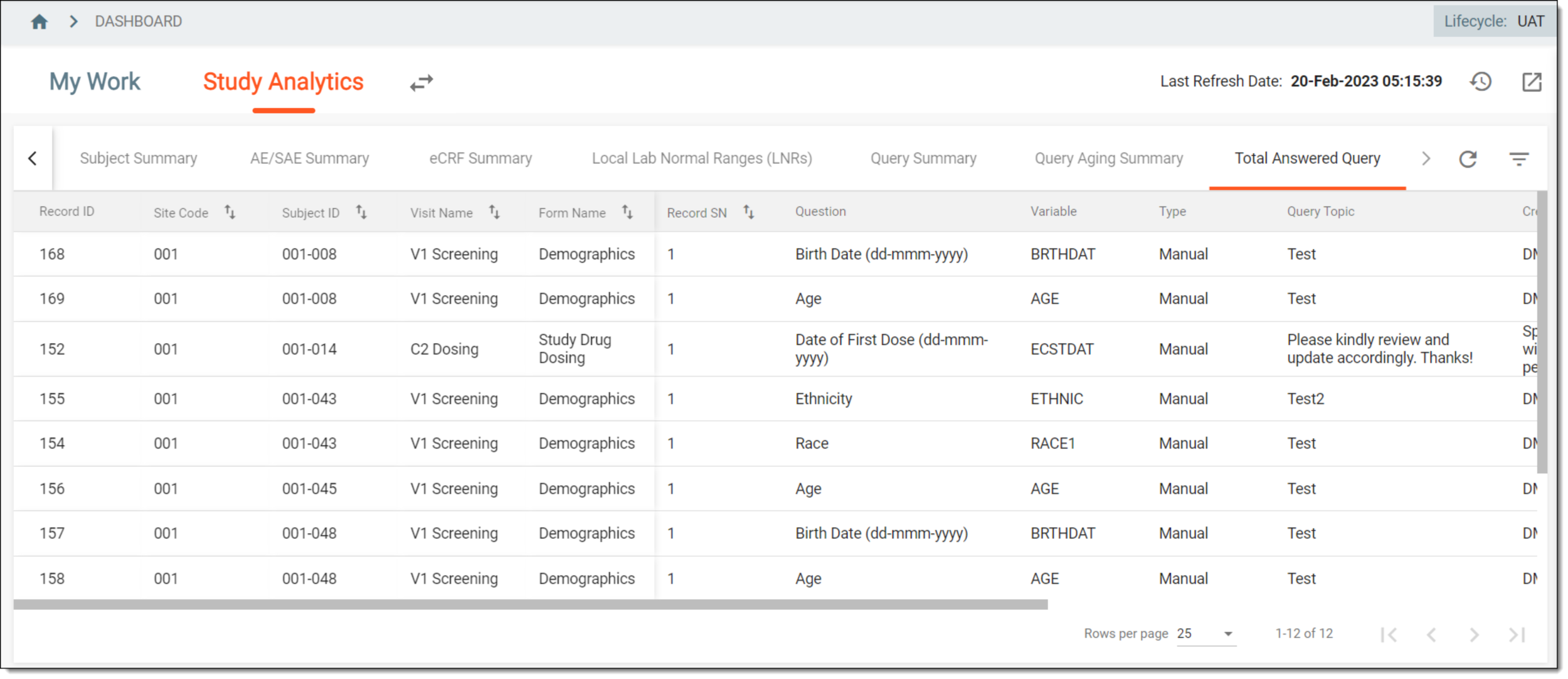This screenshot has width=1568, height=679.
Task: Select record ID 156 cell
Action: [52, 489]
